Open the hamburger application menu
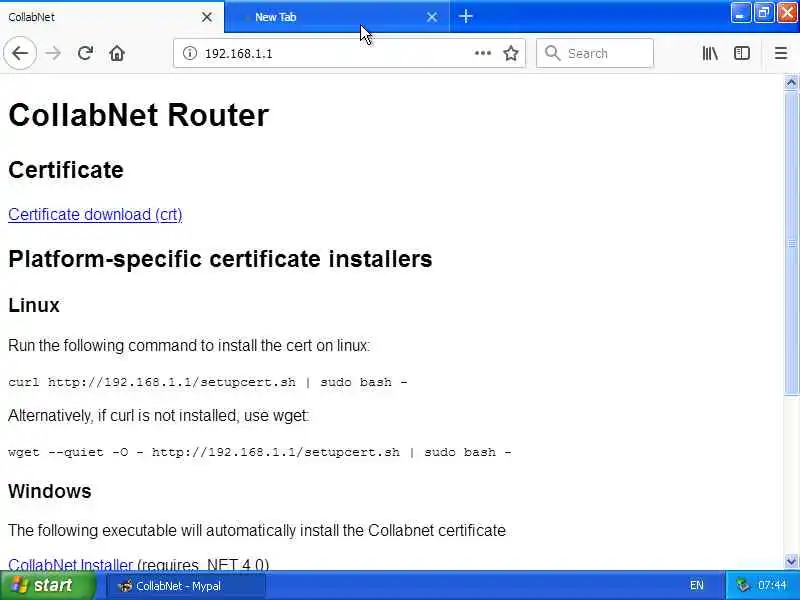 coord(781,53)
